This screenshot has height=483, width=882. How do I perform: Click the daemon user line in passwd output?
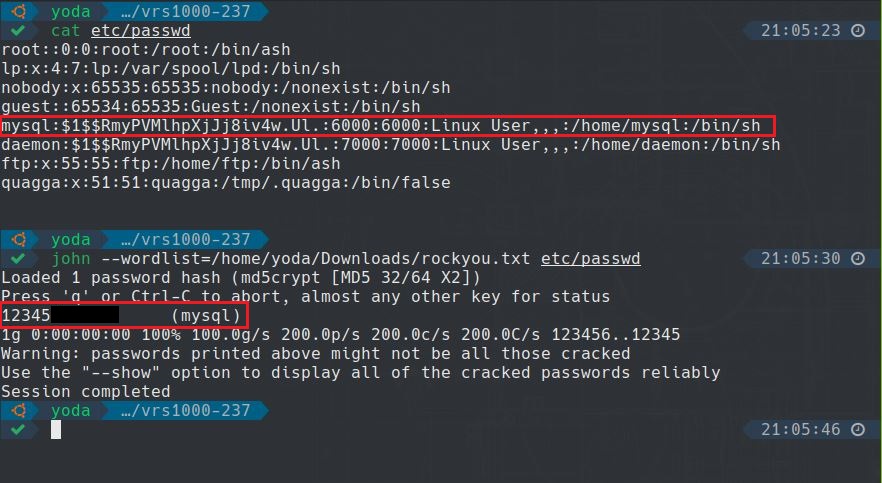point(390,145)
